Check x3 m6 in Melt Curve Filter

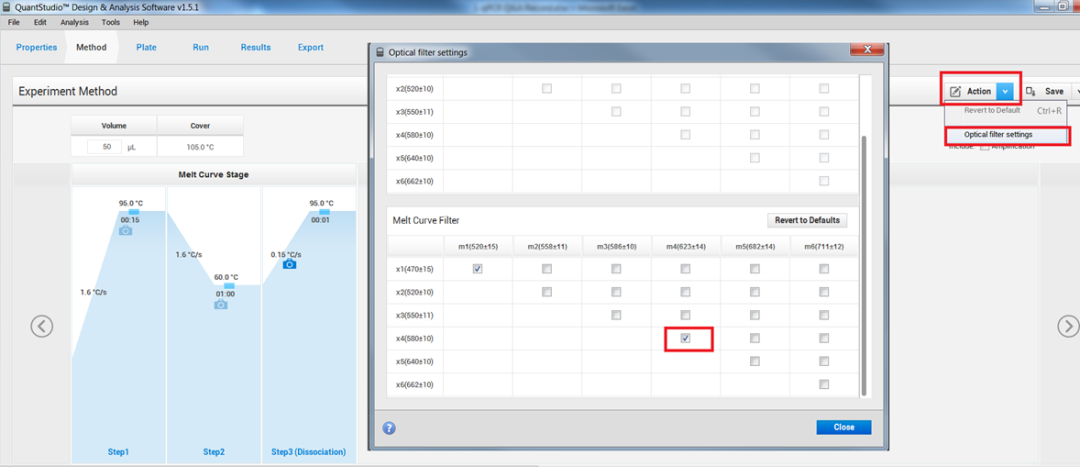824,315
